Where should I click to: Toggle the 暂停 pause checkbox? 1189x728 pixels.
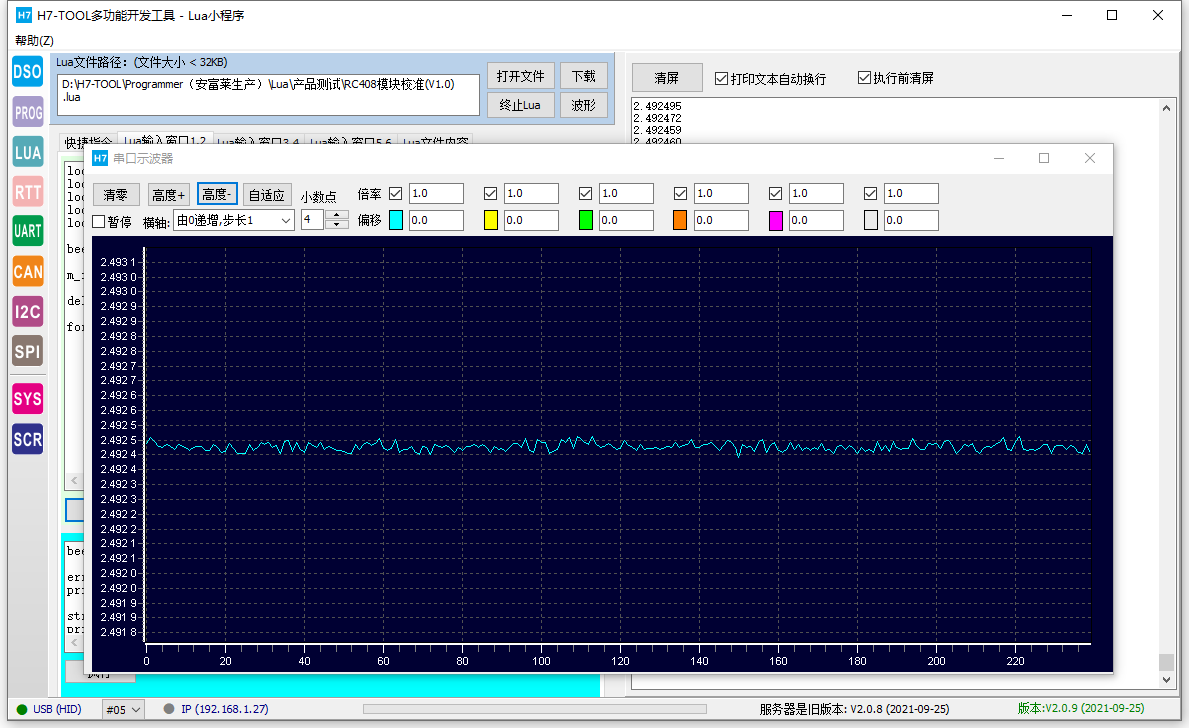click(x=99, y=221)
